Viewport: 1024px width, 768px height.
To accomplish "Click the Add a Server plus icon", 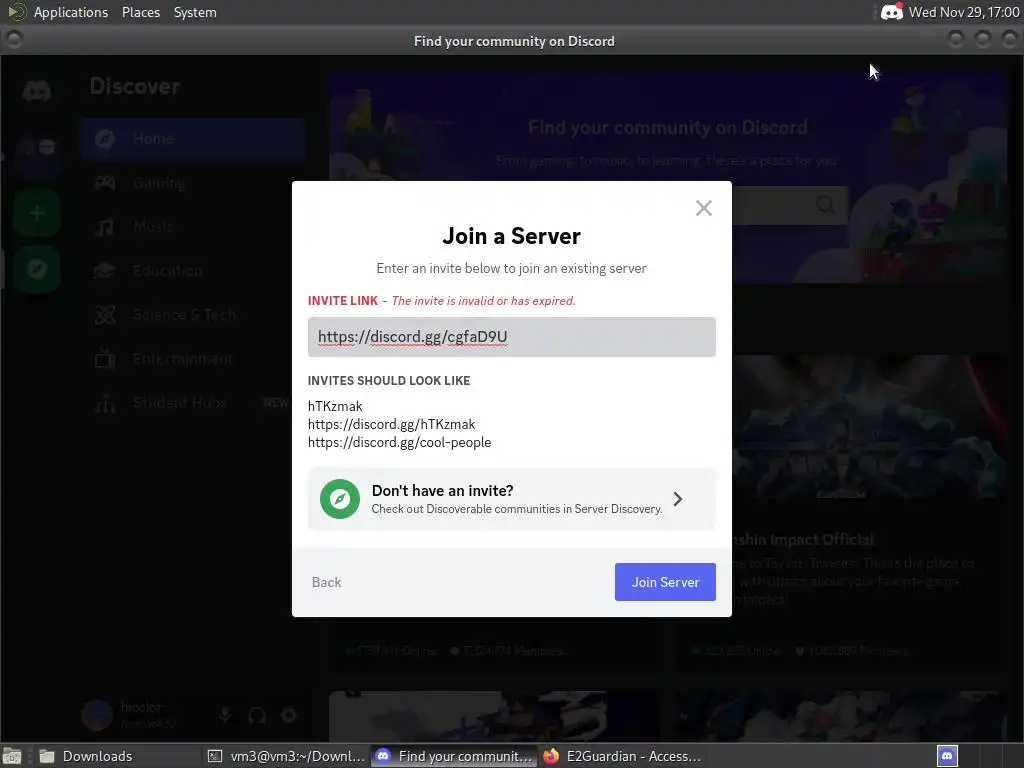I will click(37, 213).
